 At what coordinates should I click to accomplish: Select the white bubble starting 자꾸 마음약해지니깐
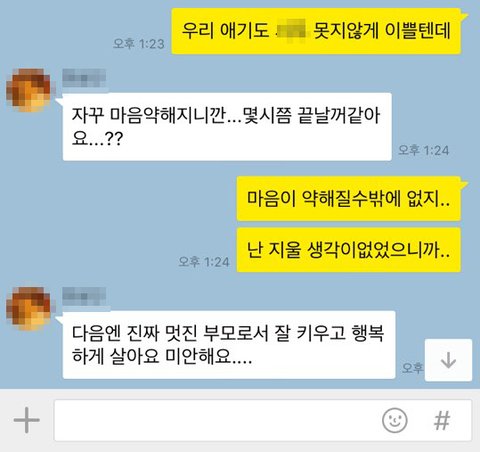click(x=227, y=127)
